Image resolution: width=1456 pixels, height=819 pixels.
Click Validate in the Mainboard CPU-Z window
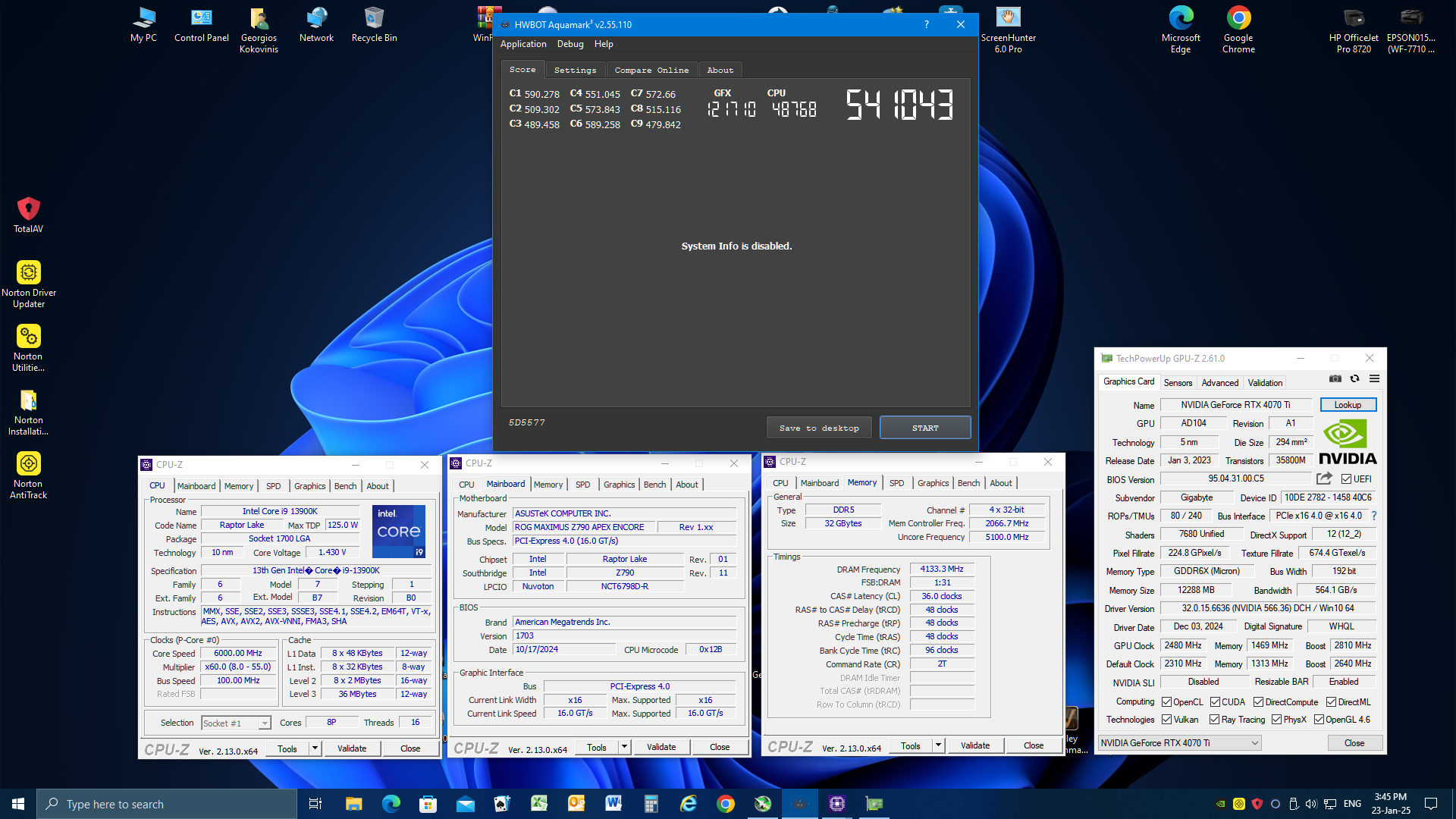661,747
